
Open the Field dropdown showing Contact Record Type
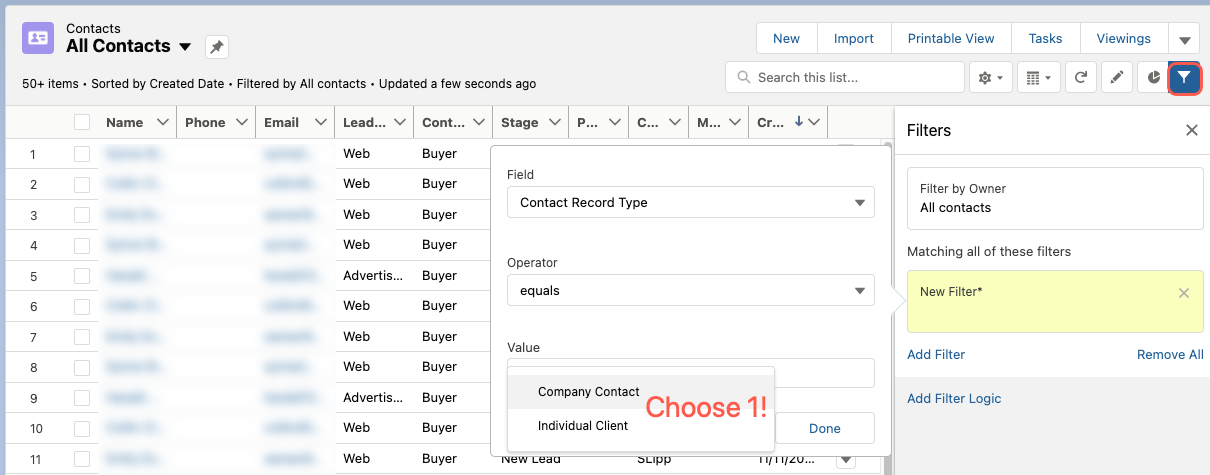click(690, 202)
